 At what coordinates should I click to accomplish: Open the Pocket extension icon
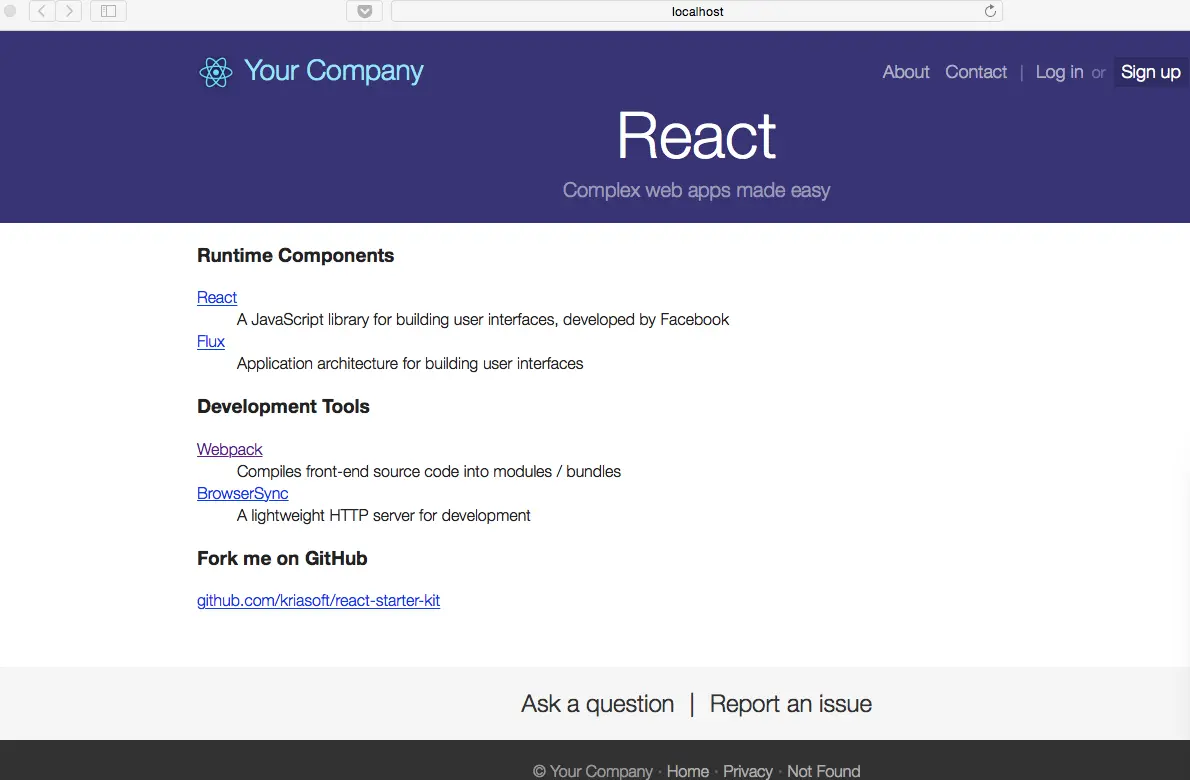coord(364,11)
